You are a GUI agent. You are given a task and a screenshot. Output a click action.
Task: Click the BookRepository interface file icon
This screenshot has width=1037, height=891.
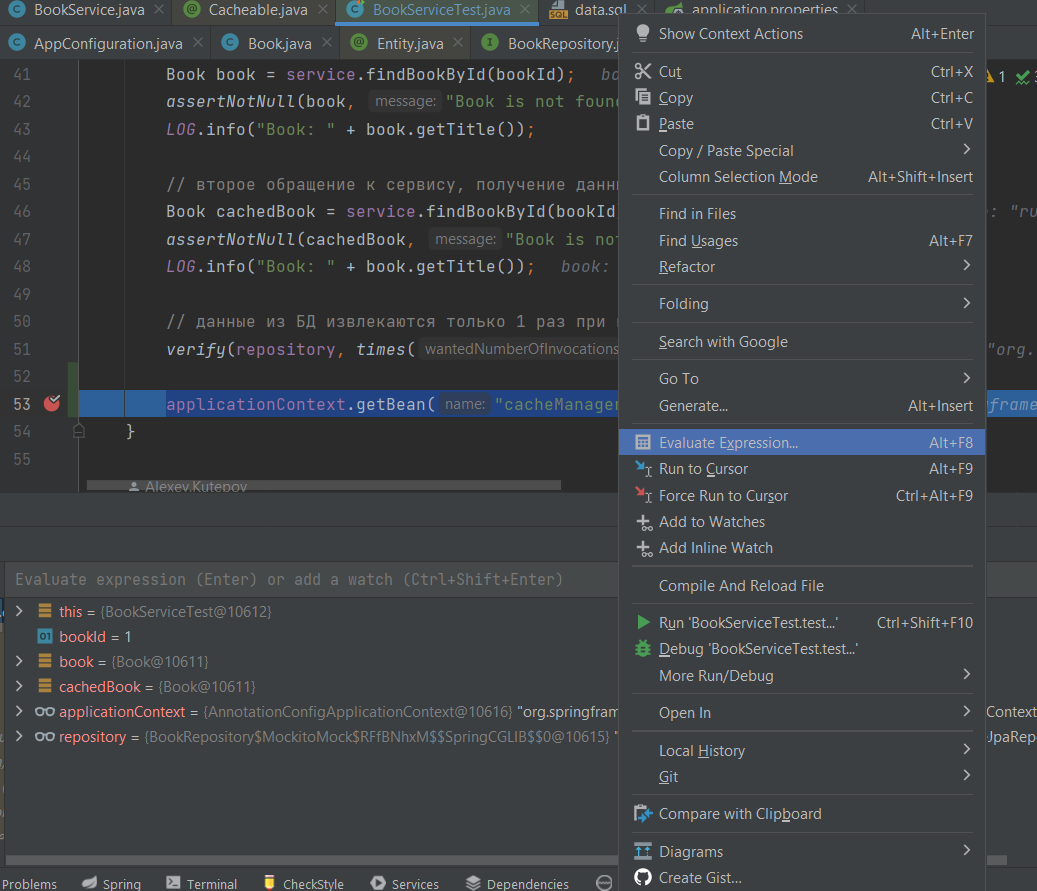pos(489,43)
